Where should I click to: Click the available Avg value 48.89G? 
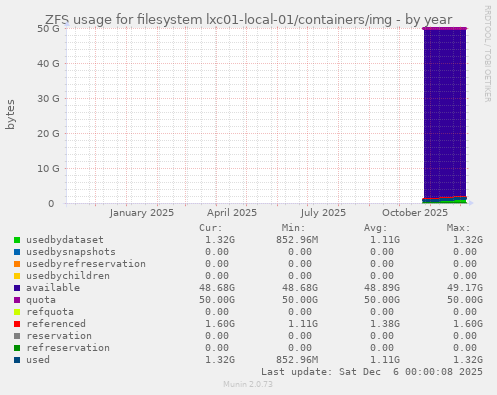tap(382, 288)
